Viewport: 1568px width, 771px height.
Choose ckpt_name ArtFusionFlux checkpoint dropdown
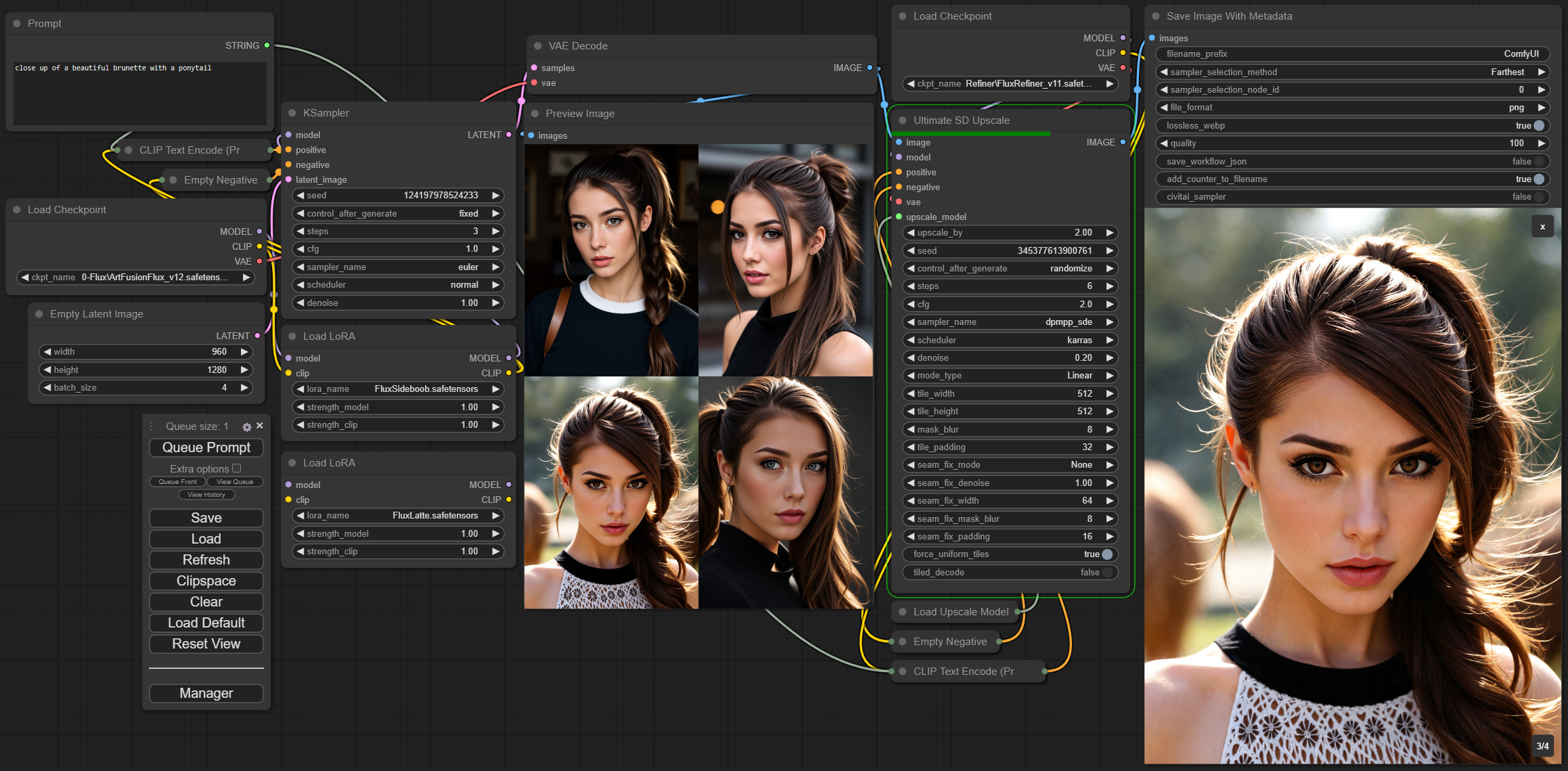(135, 278)
